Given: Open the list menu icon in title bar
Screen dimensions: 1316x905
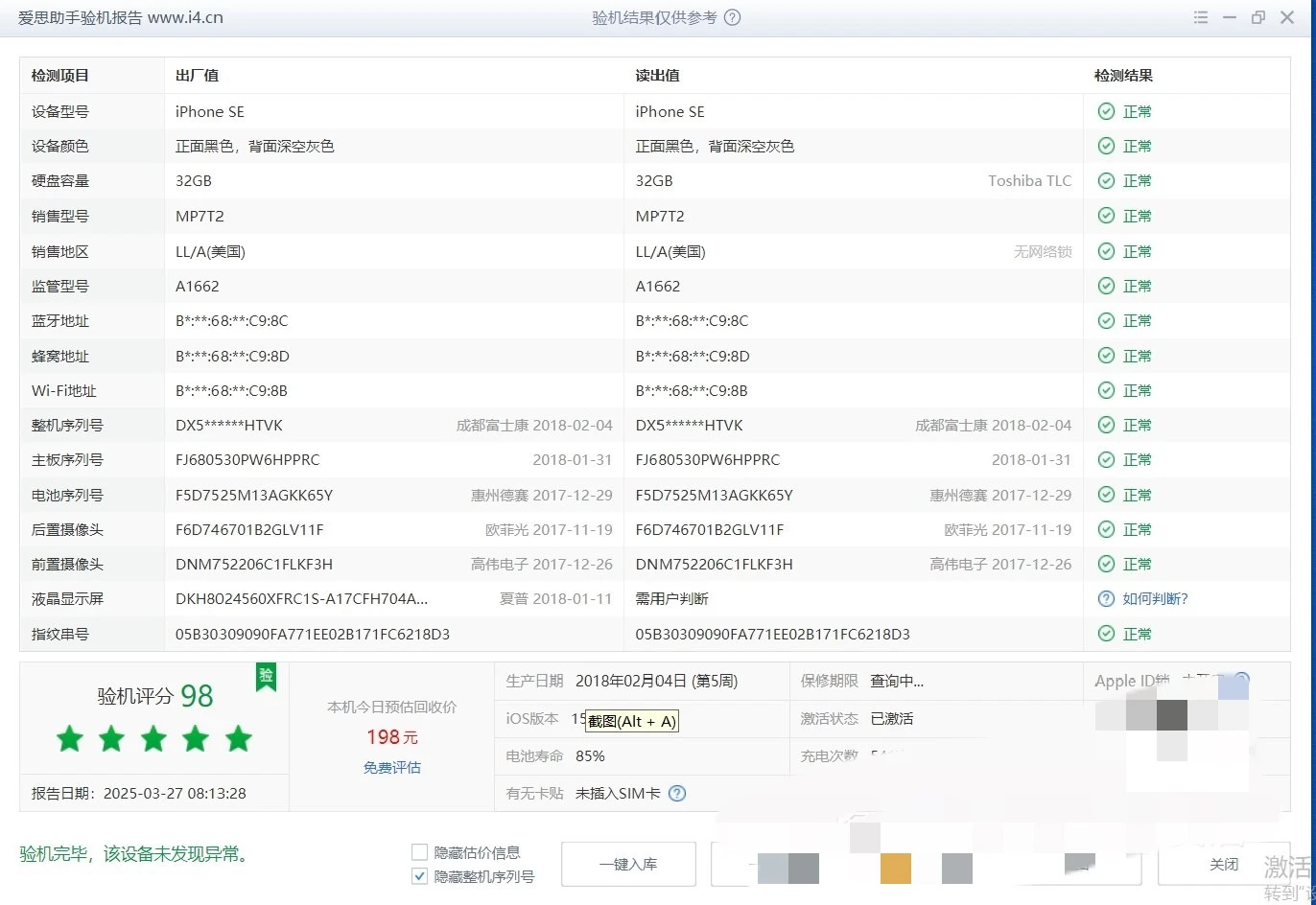Looking at the screenshot, I should pos(1201,17).
